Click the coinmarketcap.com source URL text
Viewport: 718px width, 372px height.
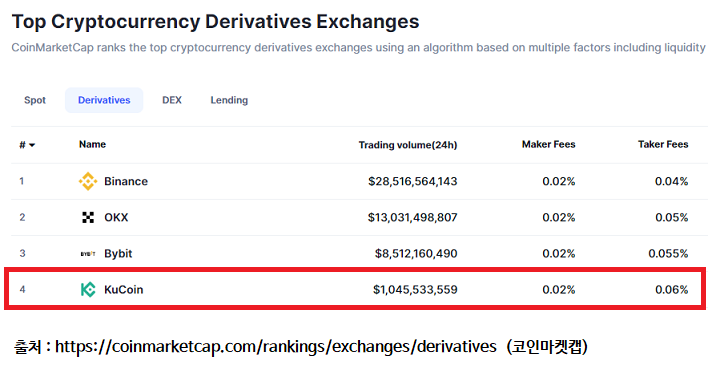[x=276, y=347]
